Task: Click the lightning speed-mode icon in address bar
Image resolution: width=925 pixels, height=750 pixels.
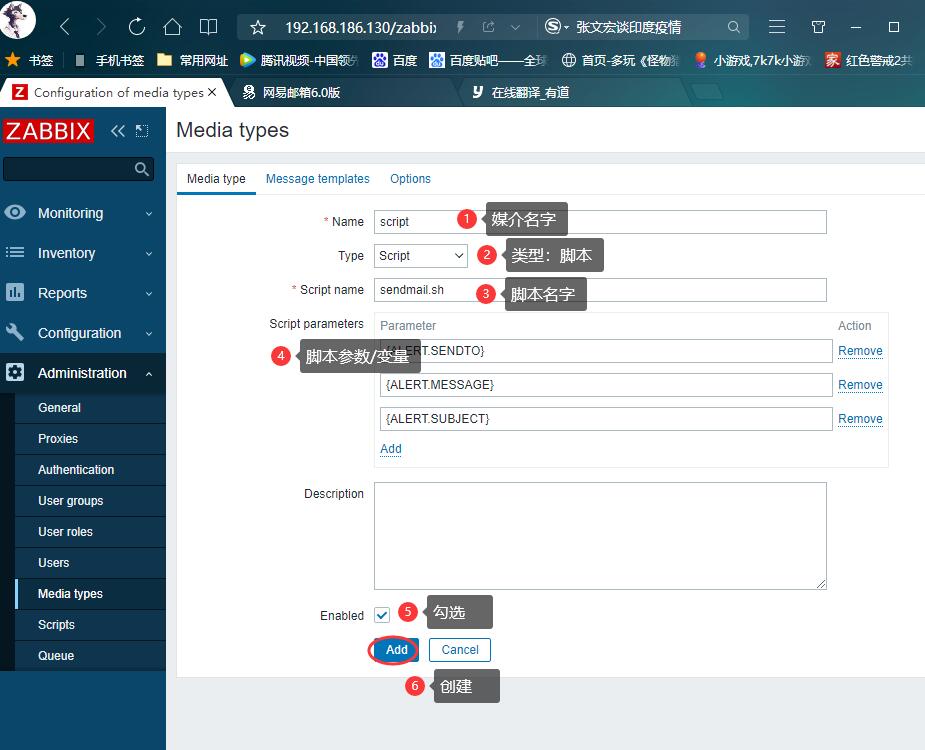Action: tap(460, 27)
